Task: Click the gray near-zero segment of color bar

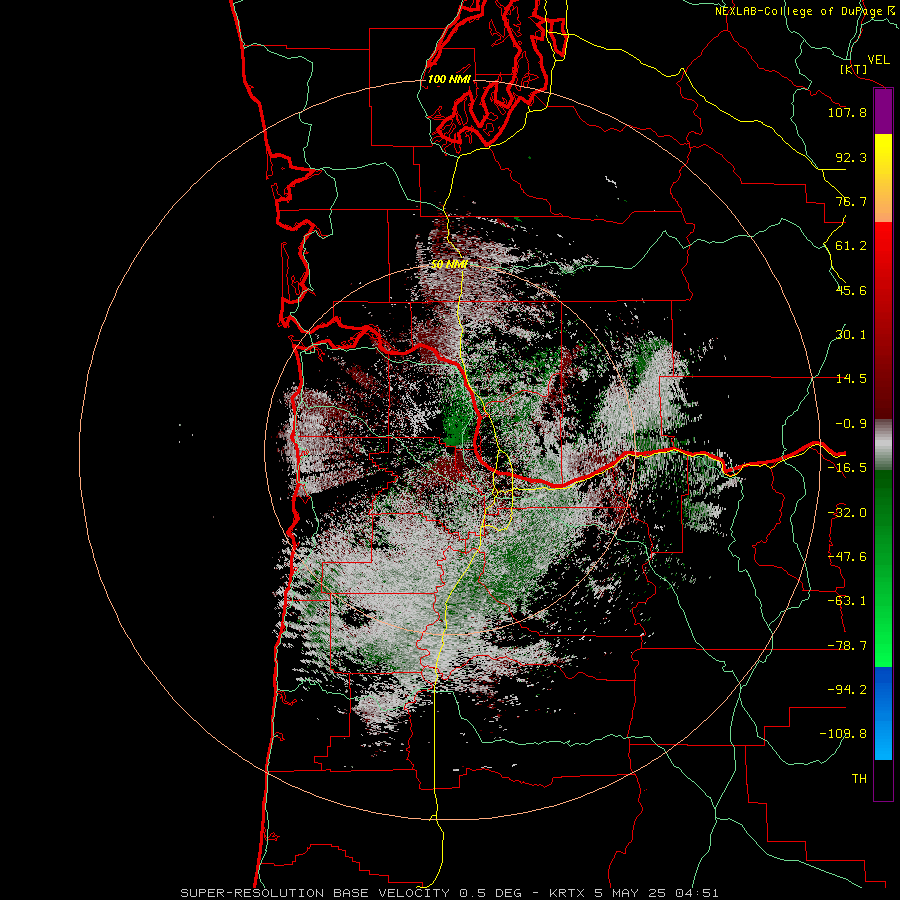Action: (883, 444)
